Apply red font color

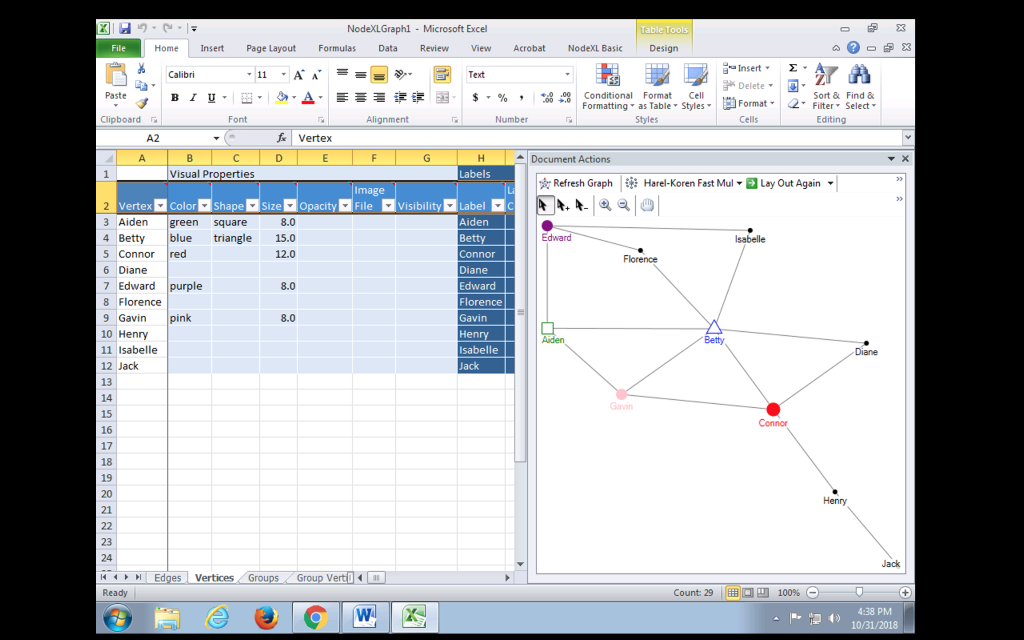308,98
